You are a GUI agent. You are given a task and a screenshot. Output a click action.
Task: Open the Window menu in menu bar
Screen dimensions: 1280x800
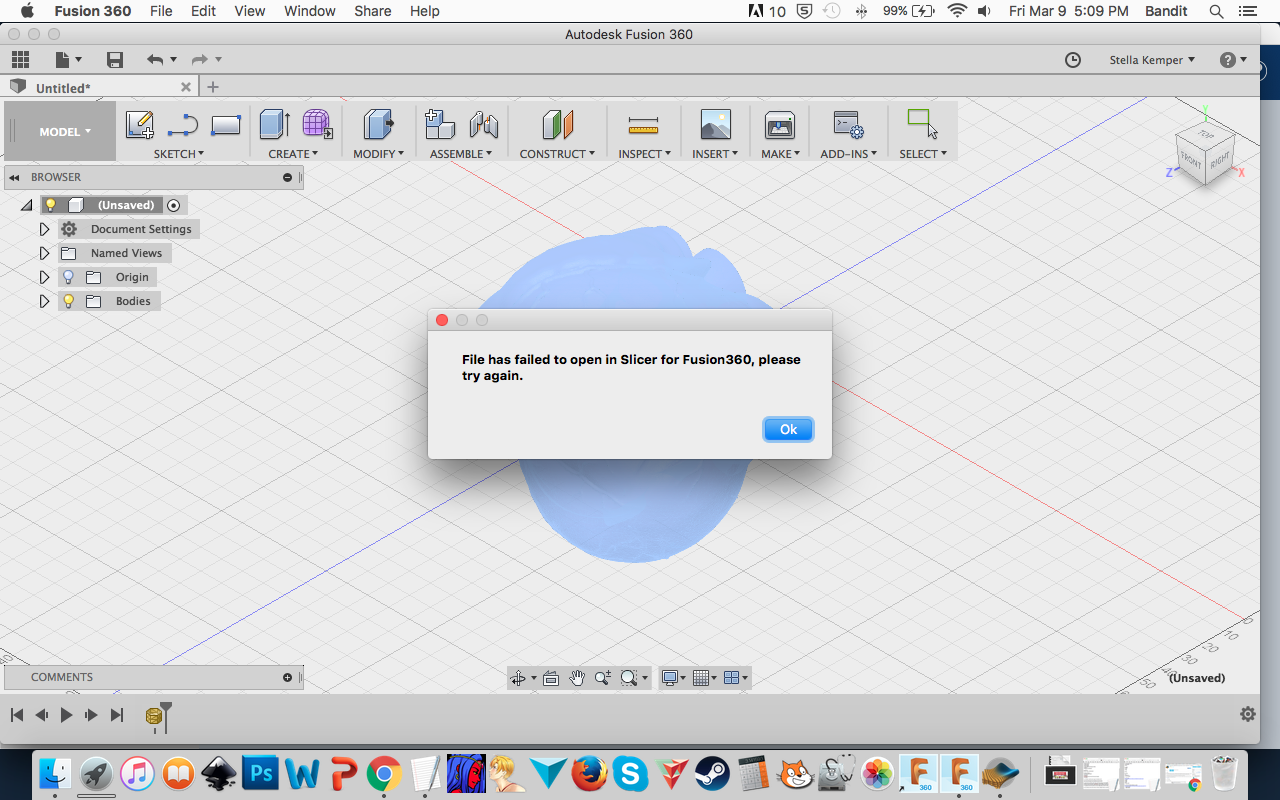click(x=310, y=11)
